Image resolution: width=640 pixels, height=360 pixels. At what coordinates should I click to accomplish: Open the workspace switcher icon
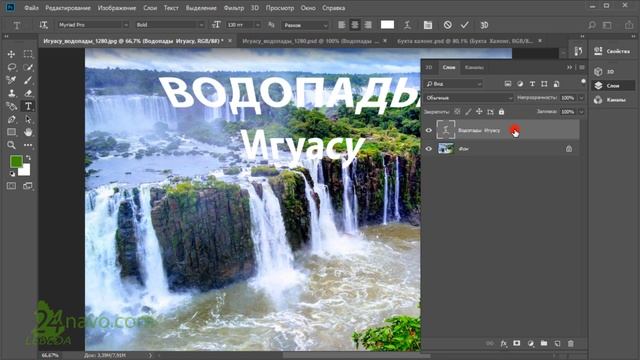[x=607, y=25]
